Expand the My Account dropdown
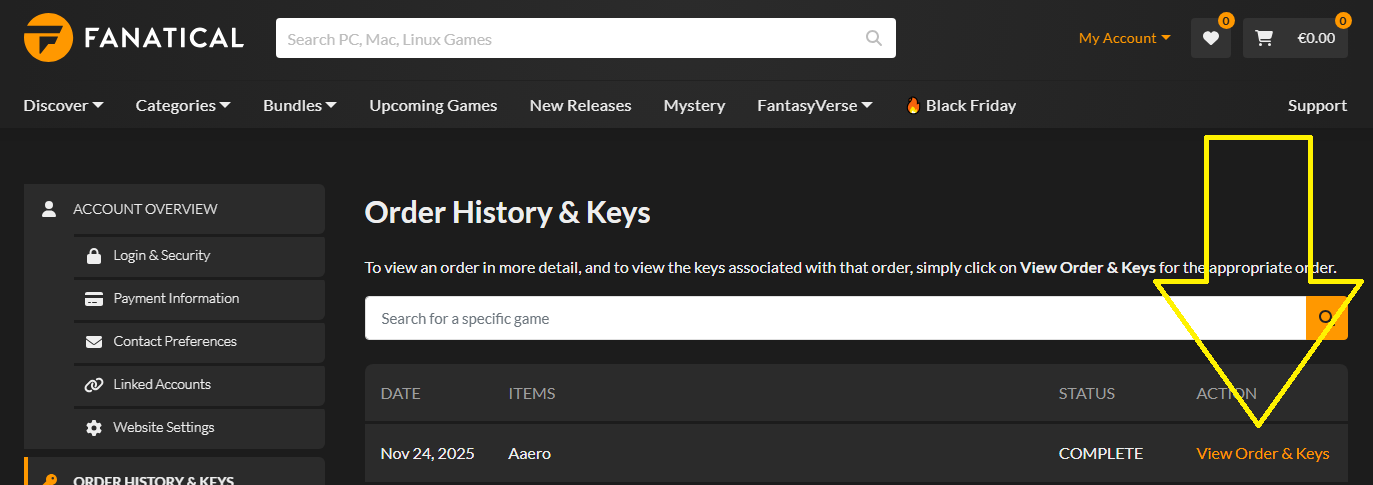The height and width of the screenshot is (485, 1373). [x=1124, y=38]
